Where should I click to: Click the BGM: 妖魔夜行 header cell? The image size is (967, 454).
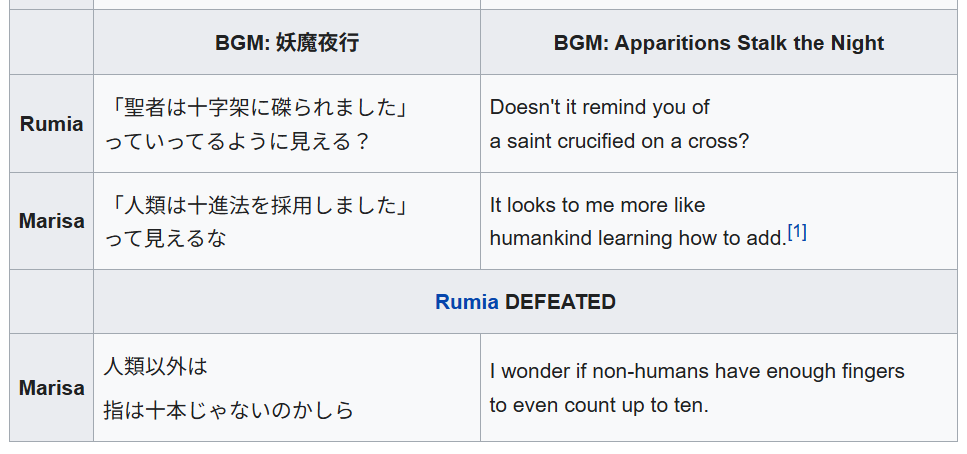pyautogui.click(x=287, y=43)
